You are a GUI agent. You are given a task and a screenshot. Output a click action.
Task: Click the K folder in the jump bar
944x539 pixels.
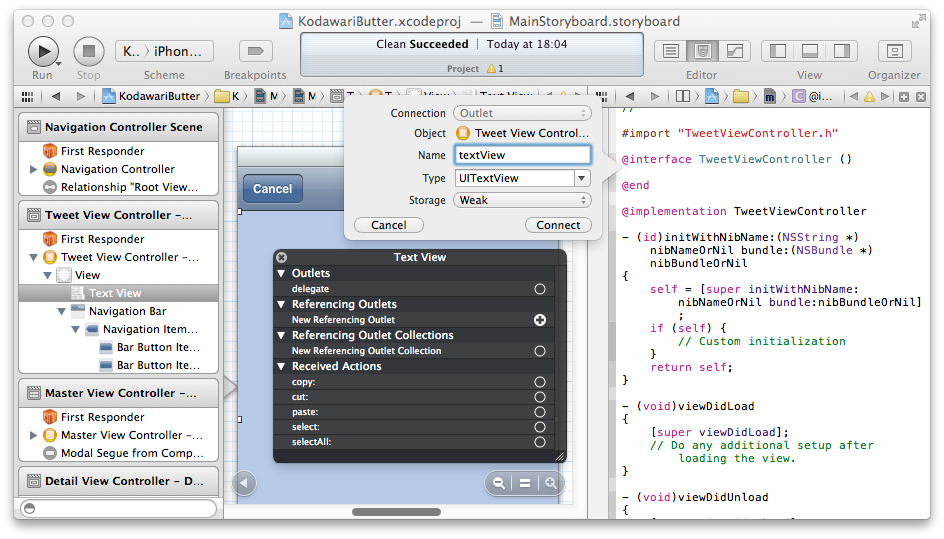click(x=228, y=96)
